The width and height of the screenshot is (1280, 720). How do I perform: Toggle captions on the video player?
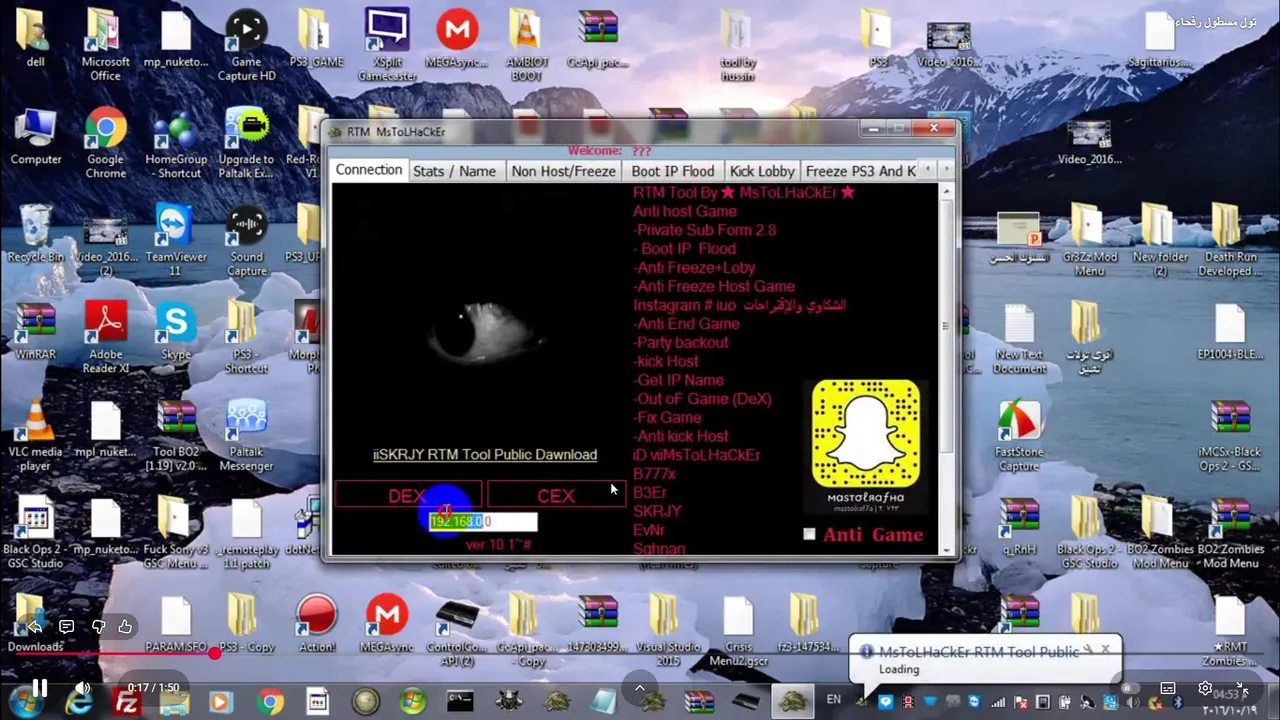1167,688
